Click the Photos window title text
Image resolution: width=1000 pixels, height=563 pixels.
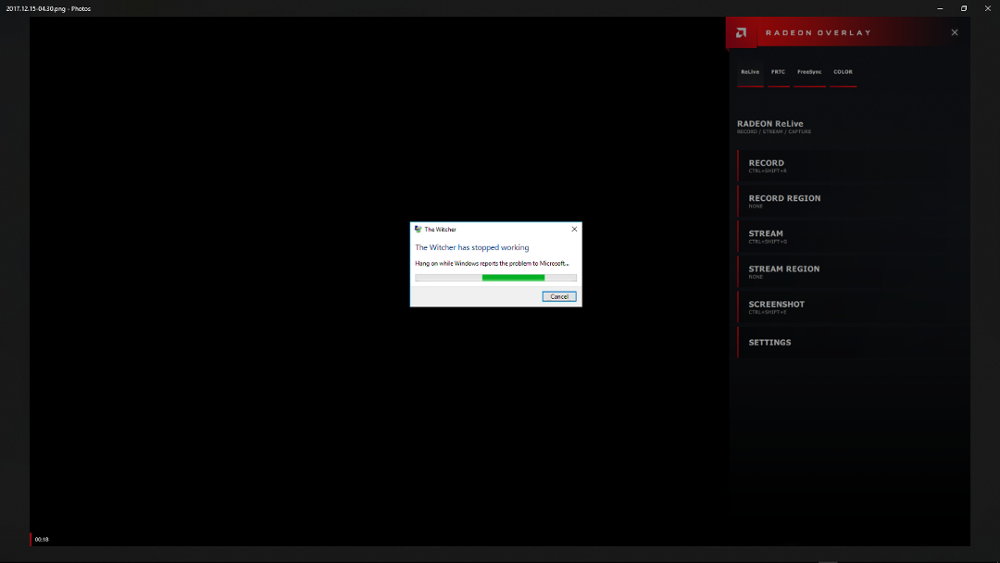[x=48, y=9]
